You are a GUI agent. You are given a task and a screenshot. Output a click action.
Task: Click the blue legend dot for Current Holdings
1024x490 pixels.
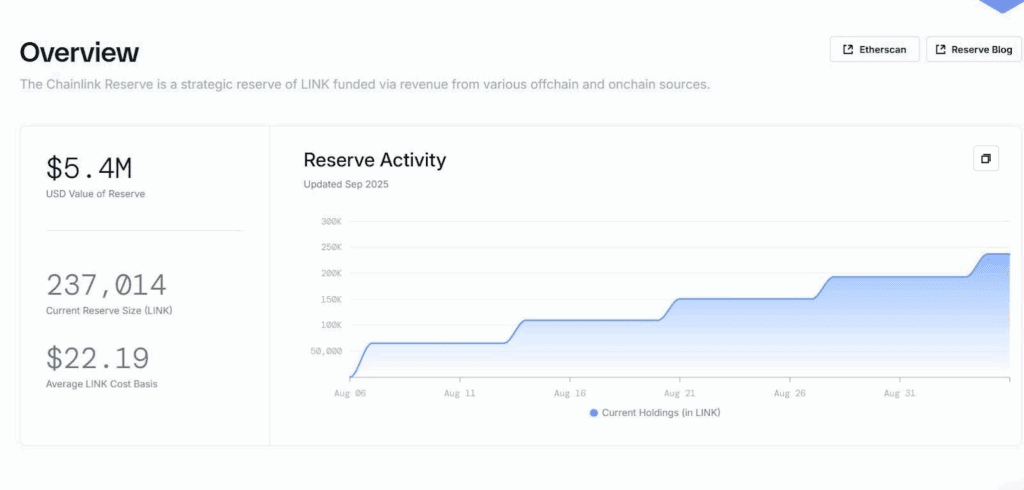pyautogui.click(x=594, y=412)
